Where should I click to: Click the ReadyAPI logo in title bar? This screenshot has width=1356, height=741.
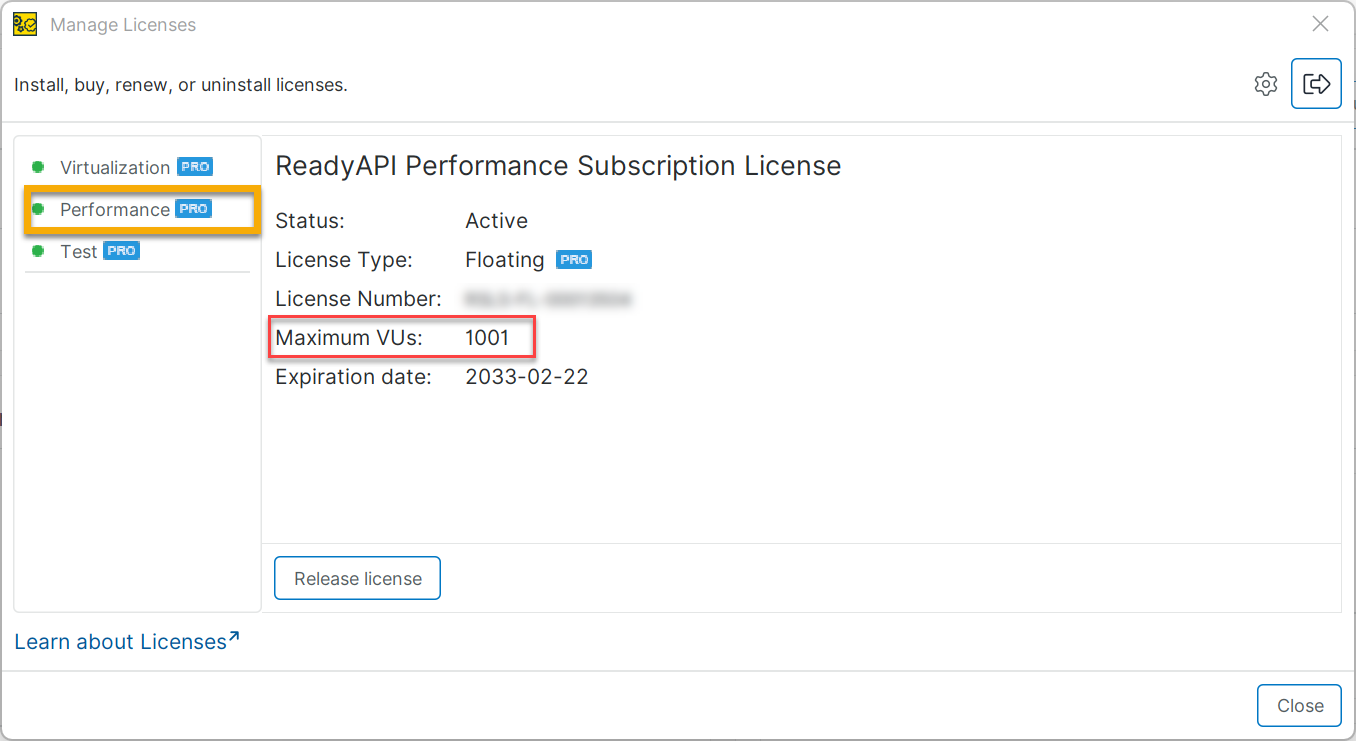click(x=25, y=24)
